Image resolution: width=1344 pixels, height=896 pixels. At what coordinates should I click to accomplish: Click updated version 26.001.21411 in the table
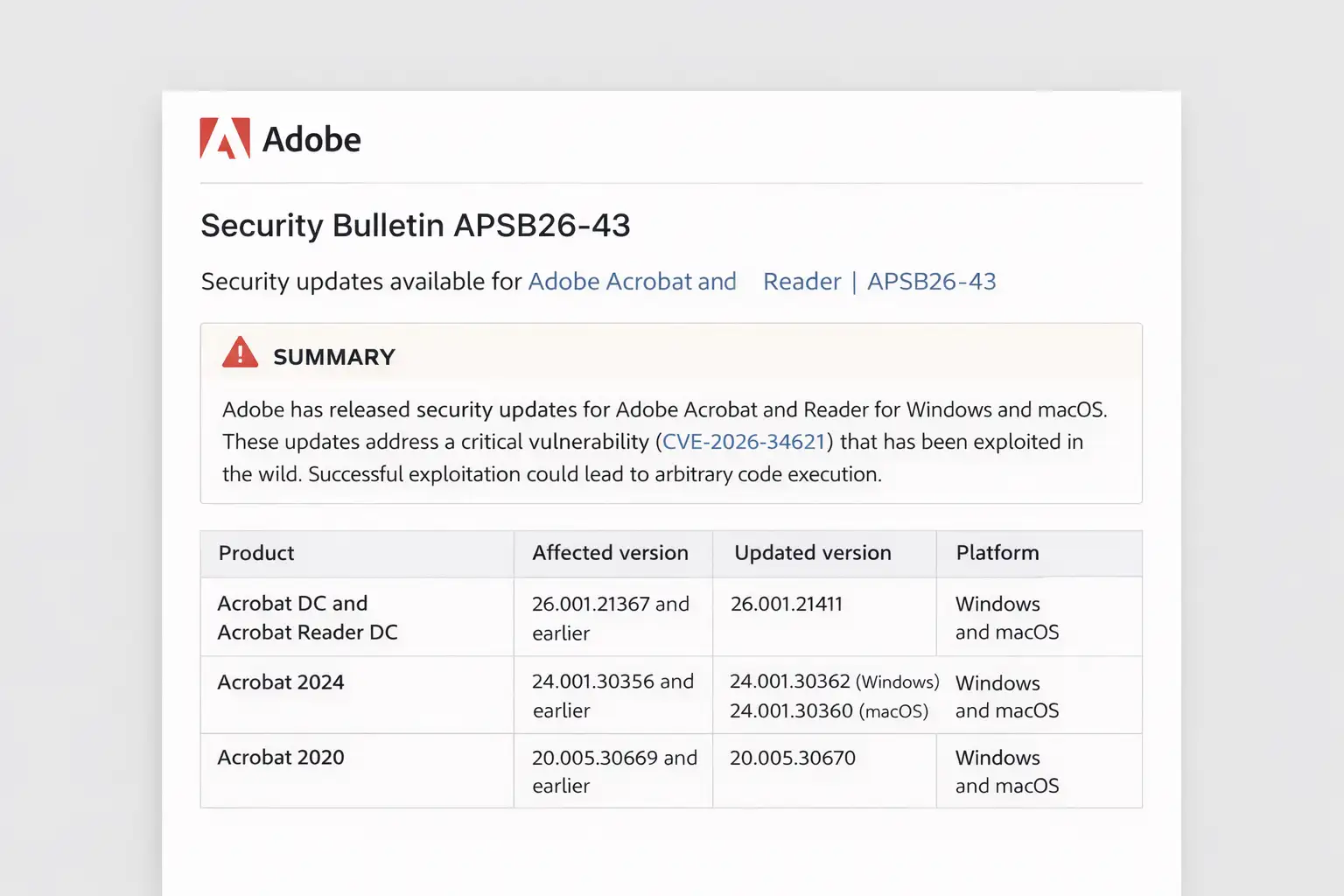(x=787, y=604)
